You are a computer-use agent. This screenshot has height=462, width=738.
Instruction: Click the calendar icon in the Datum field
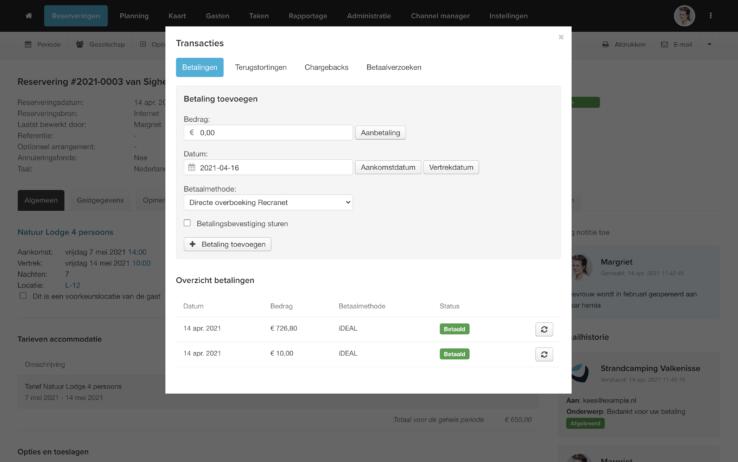(192, 167)
